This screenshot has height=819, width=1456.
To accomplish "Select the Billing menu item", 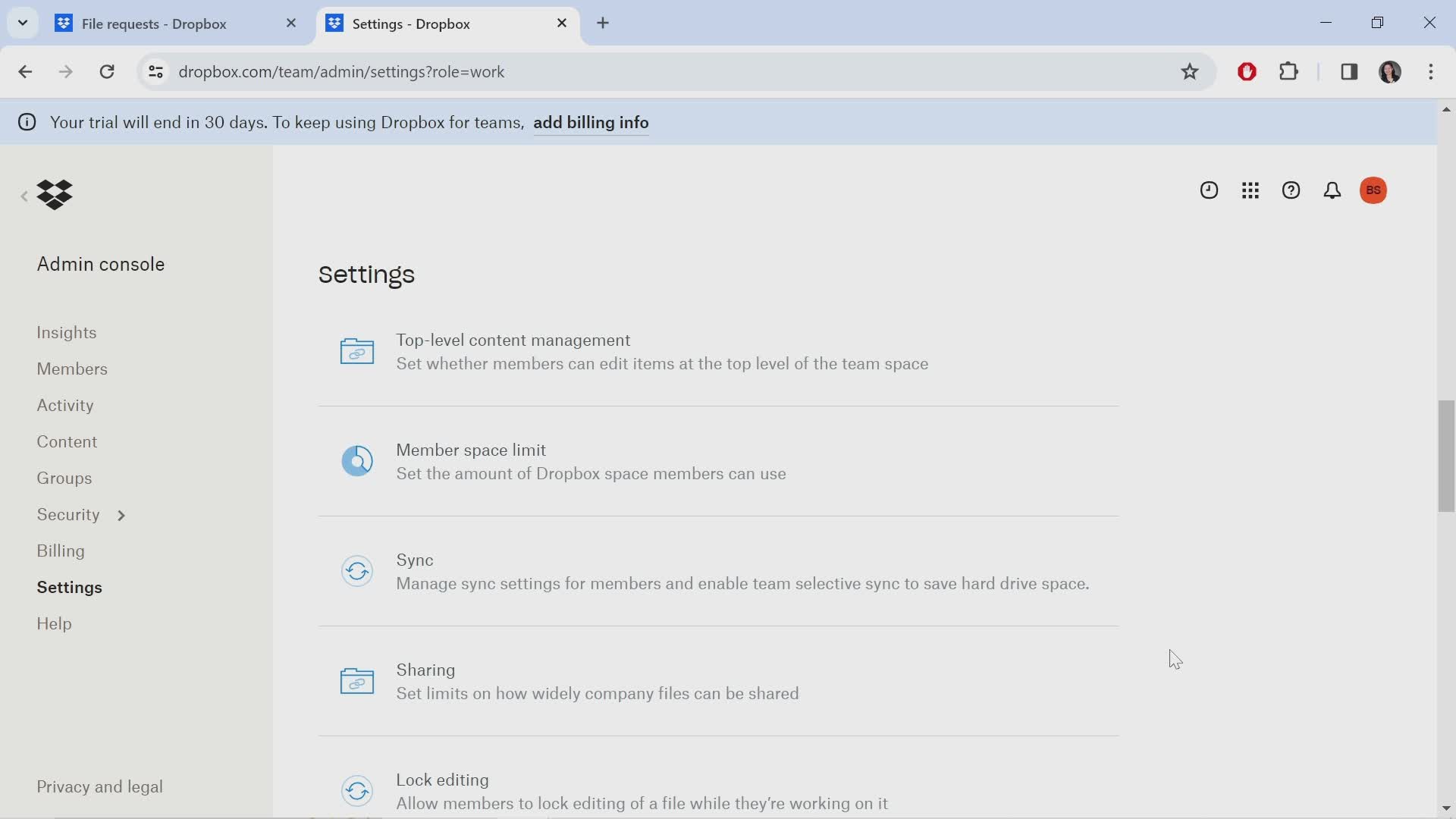I will pos(60,550).
